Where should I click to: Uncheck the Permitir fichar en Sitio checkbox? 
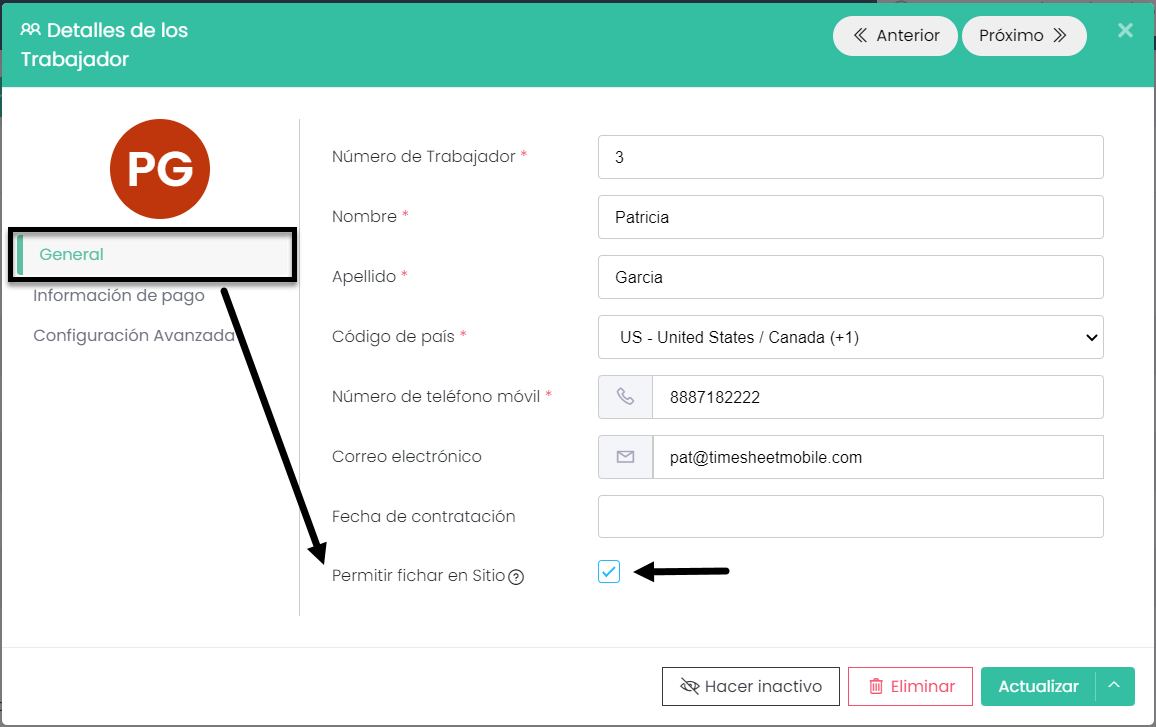click(609, 571)
